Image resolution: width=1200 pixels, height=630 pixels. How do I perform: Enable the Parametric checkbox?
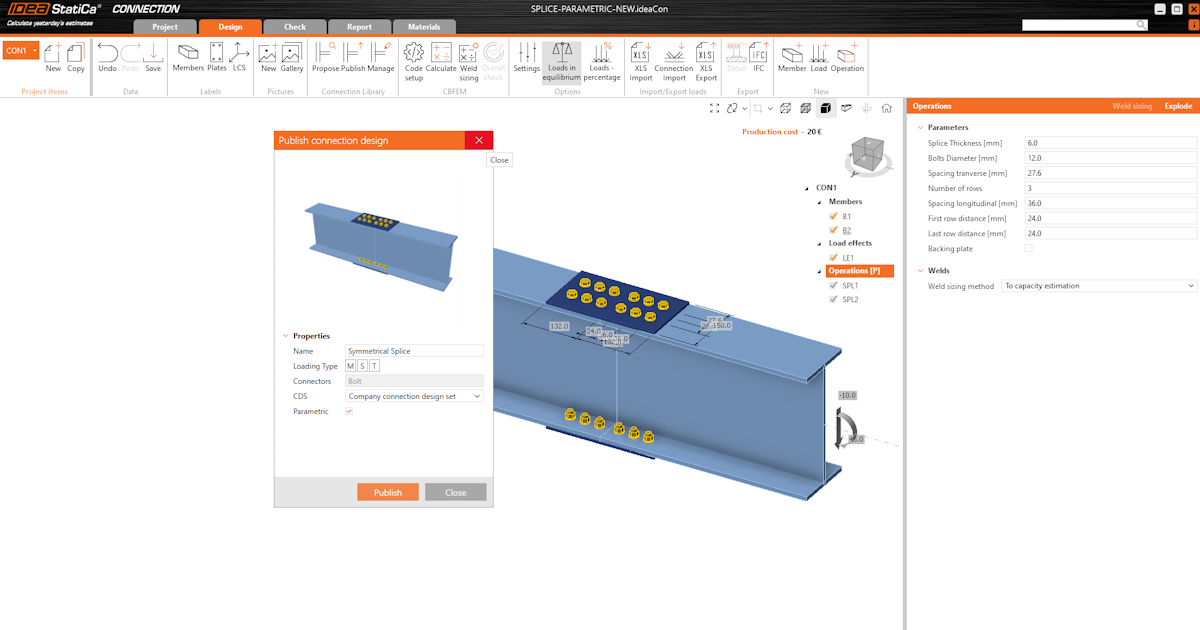coord(348,411)
